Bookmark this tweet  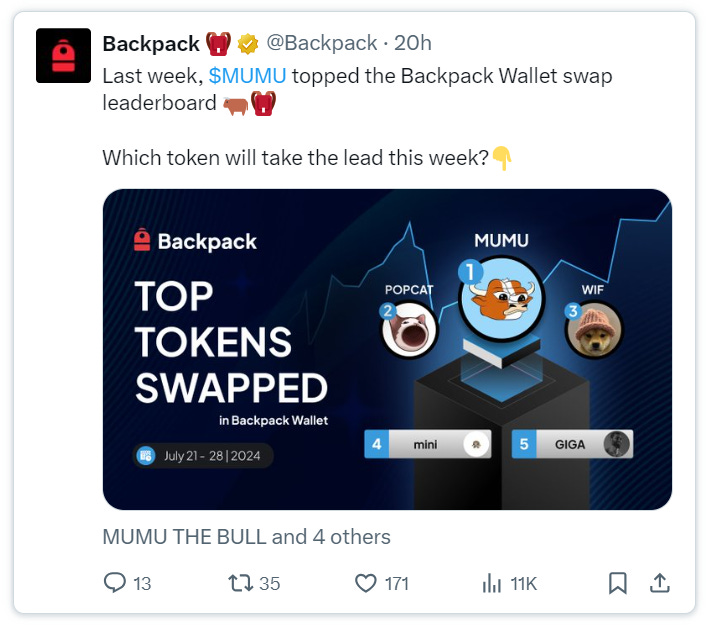(x=617, y=583)
